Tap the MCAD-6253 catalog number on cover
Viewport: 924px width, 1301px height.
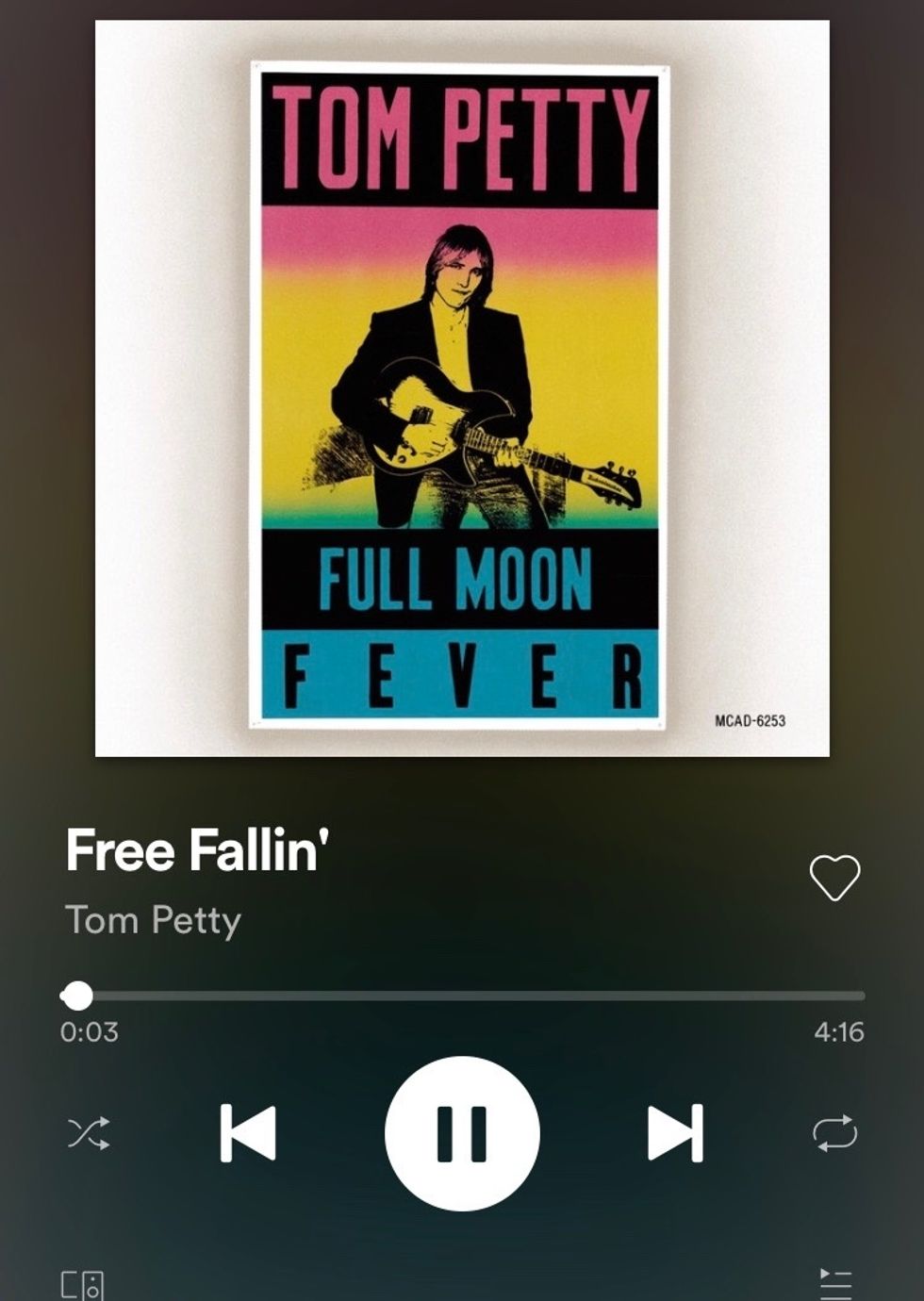click(750, 721)
